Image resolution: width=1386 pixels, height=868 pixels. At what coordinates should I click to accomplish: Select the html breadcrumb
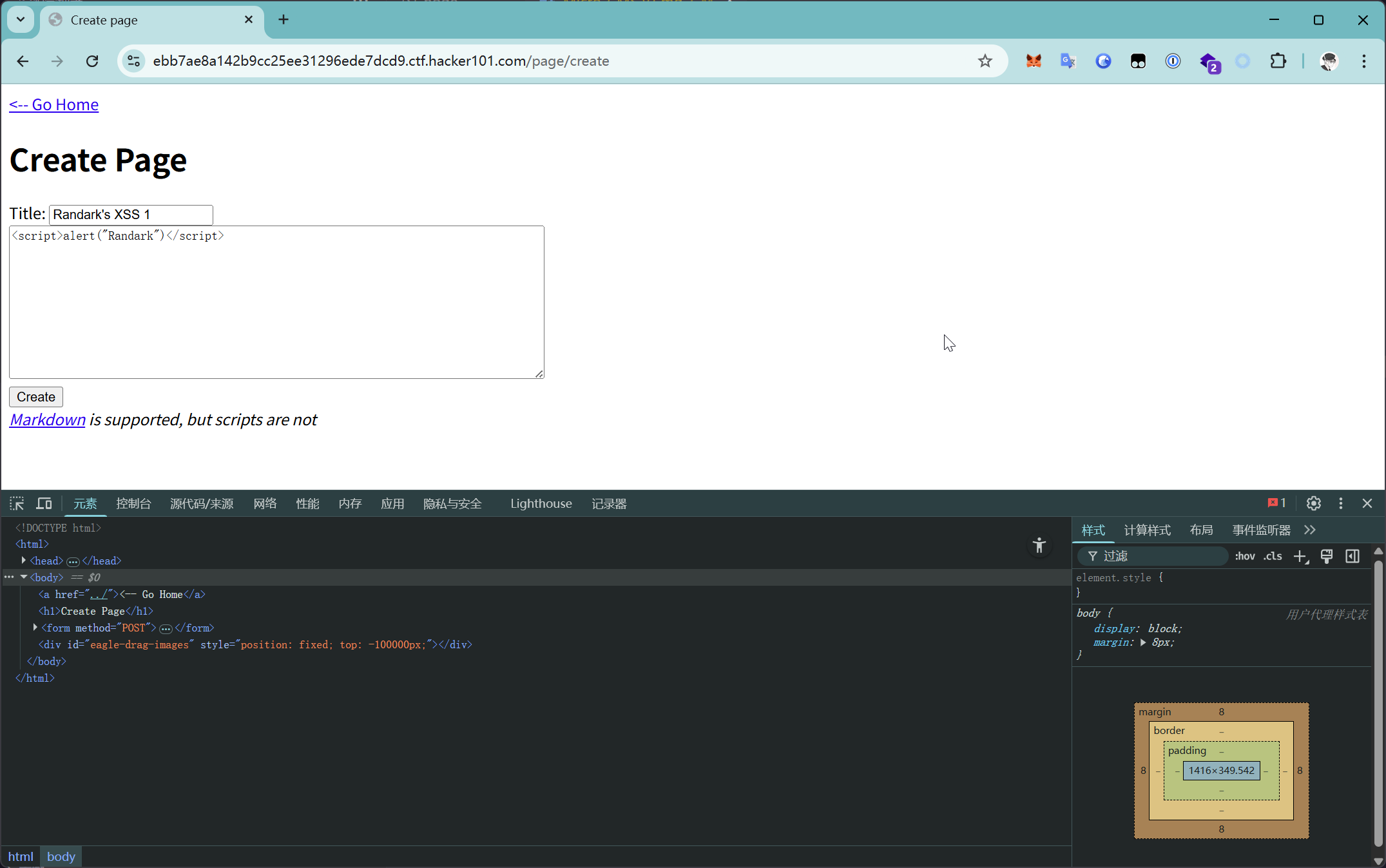(21, 856)
